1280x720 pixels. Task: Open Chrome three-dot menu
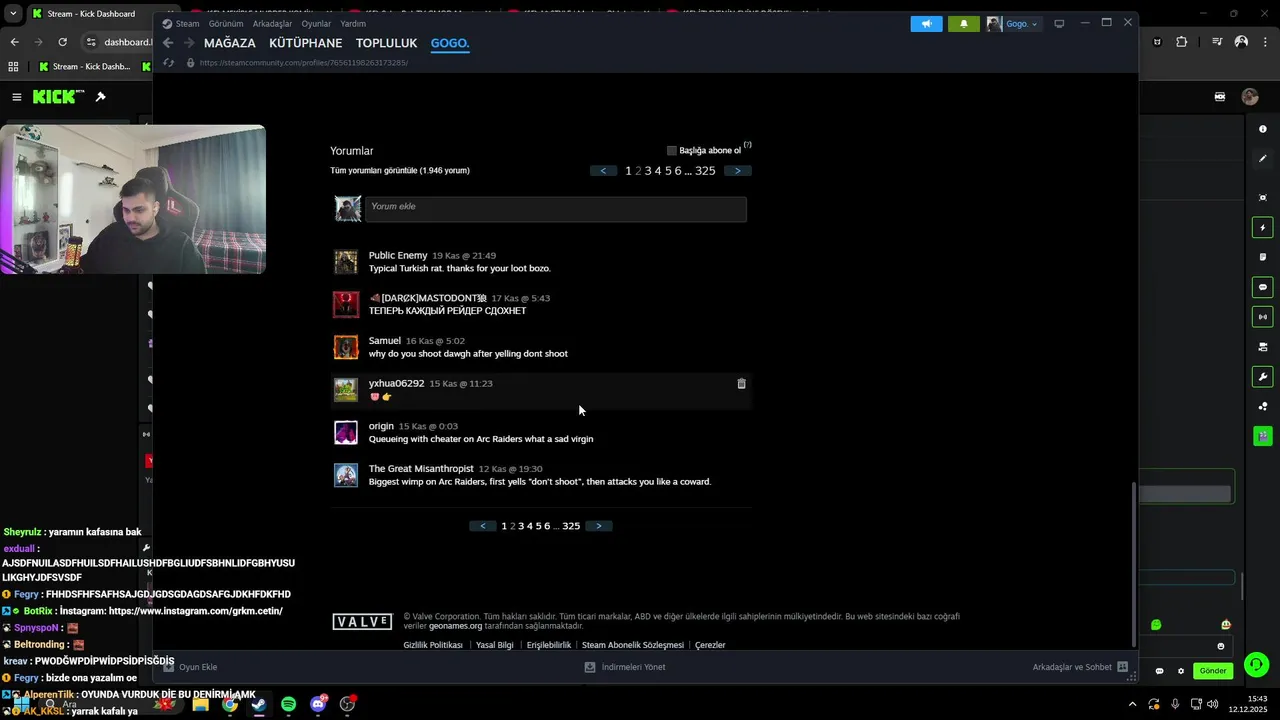[1266, 42]
